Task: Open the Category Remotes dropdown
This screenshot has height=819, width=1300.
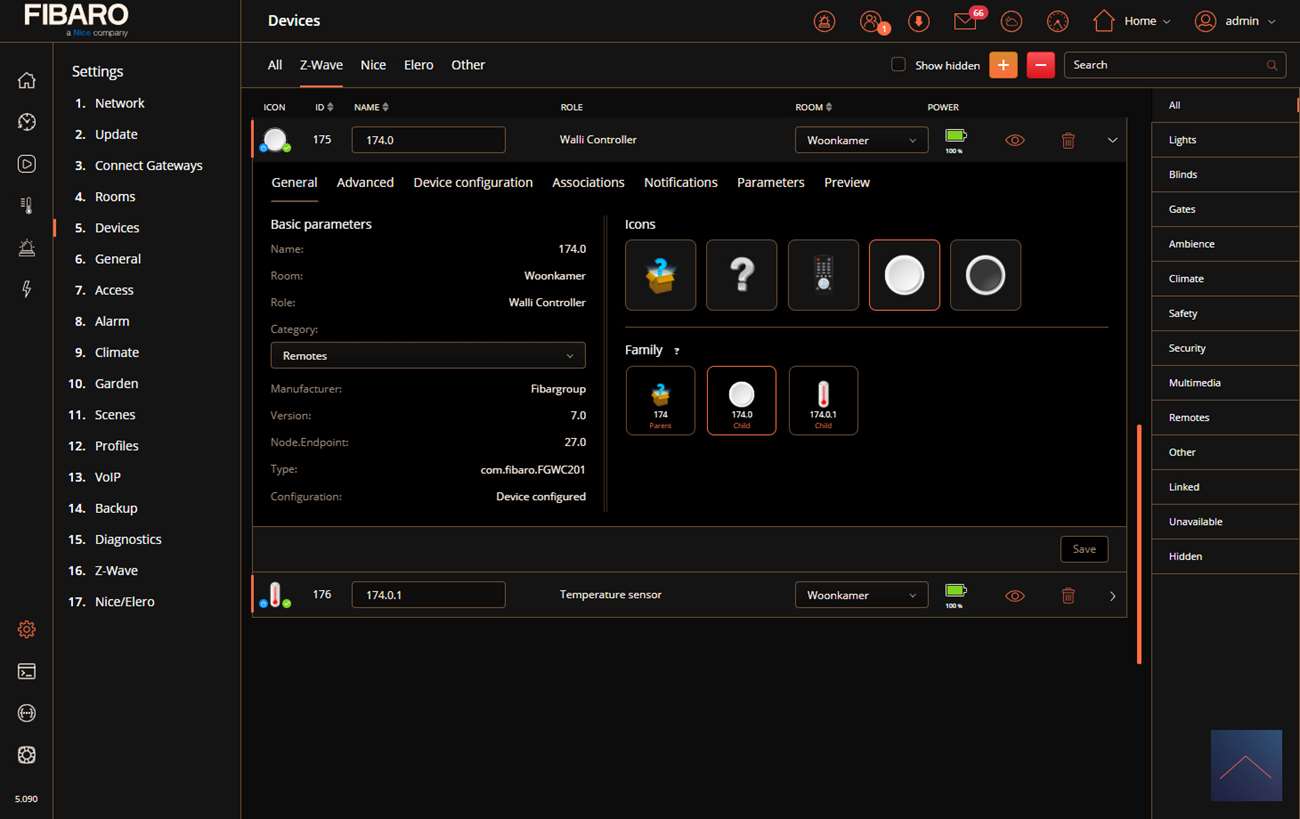Action: tap(428, 356)
